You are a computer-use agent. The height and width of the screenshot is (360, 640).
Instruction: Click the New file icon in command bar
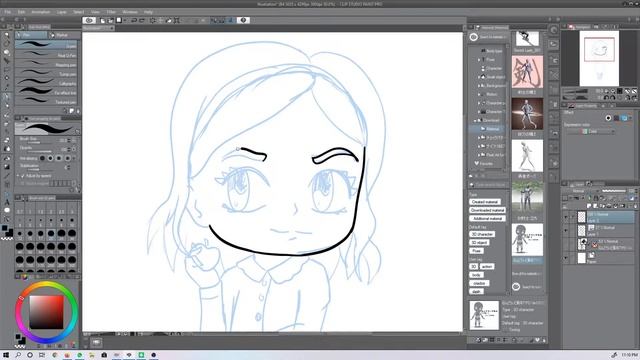coord(102,20)
